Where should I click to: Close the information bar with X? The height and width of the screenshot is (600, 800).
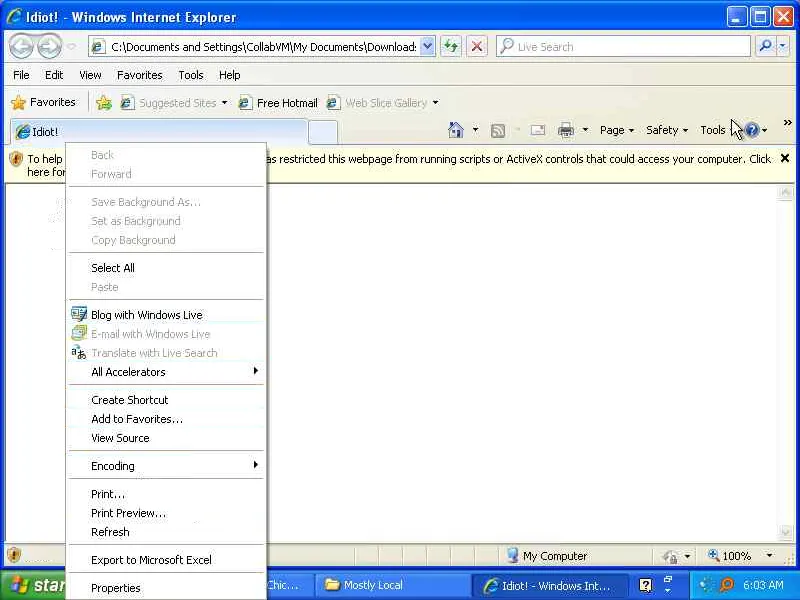pyautogui.click(x=785, y=159)
